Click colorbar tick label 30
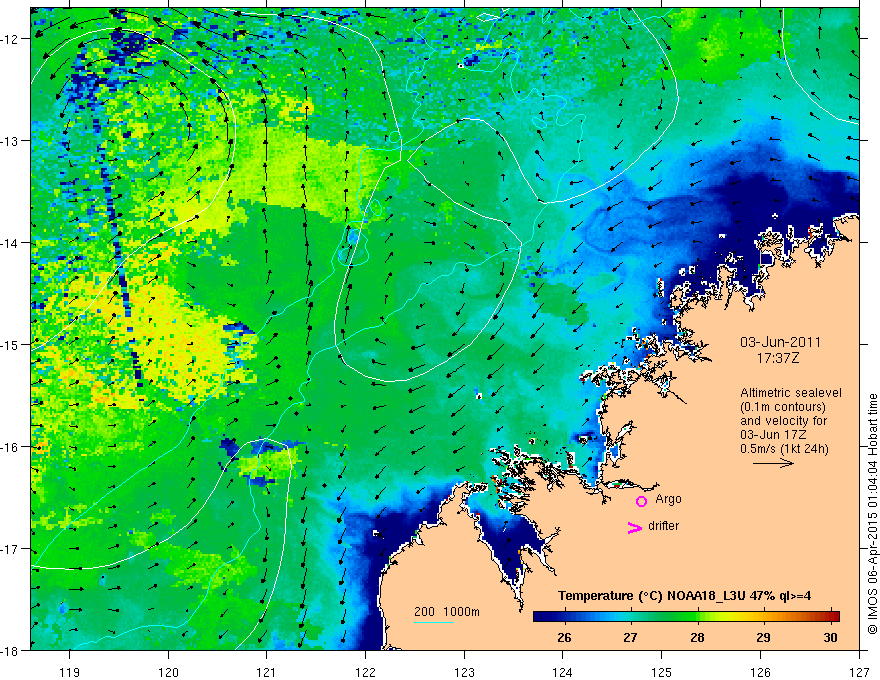The image size is (880, 680). coord(830,637)
